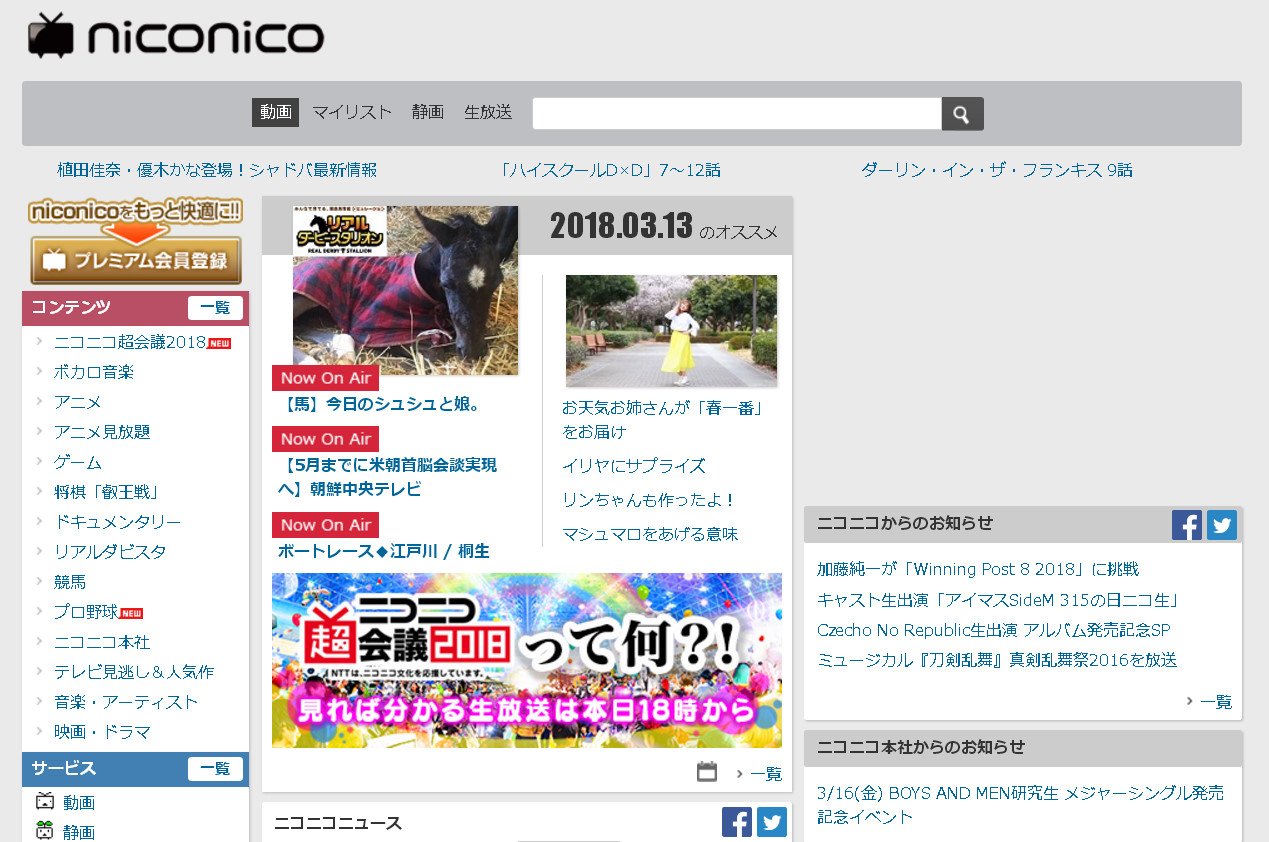Click the ニコニコニュース heading
This screenshot has width=1269, height=842.
[338, 823]
